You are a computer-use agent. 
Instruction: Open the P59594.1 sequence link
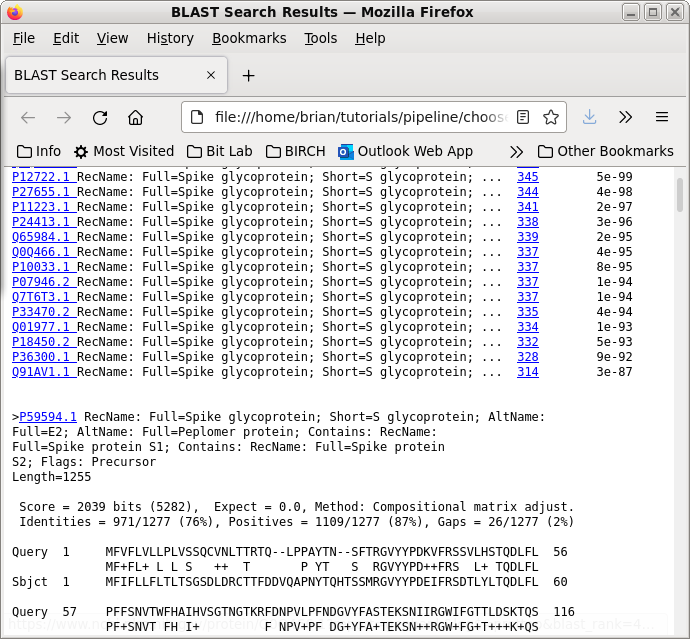point(48,417)
